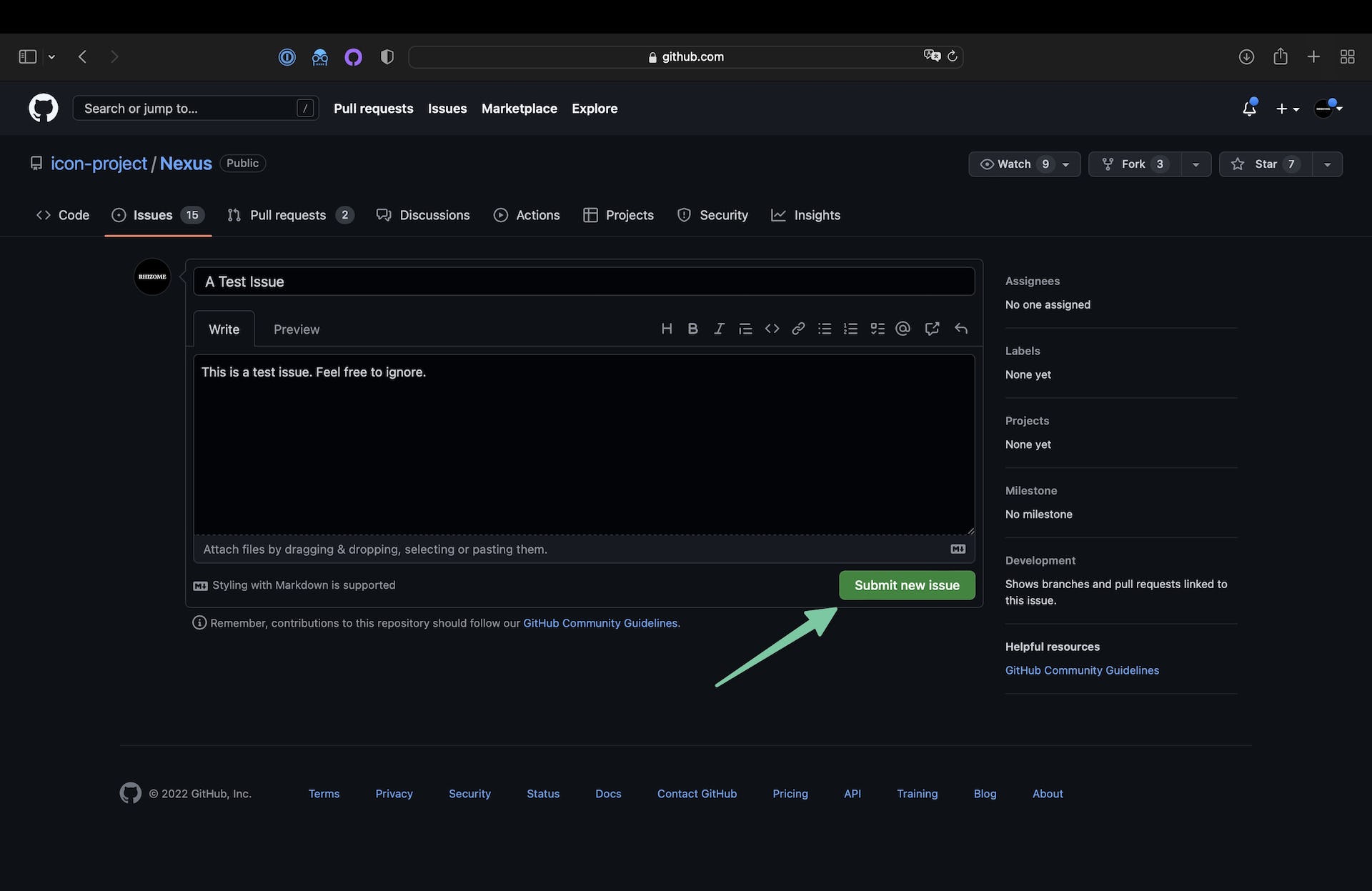The image size is (1372, 891).
Task: Star the repository
Action: click(x=1266, y=164)
